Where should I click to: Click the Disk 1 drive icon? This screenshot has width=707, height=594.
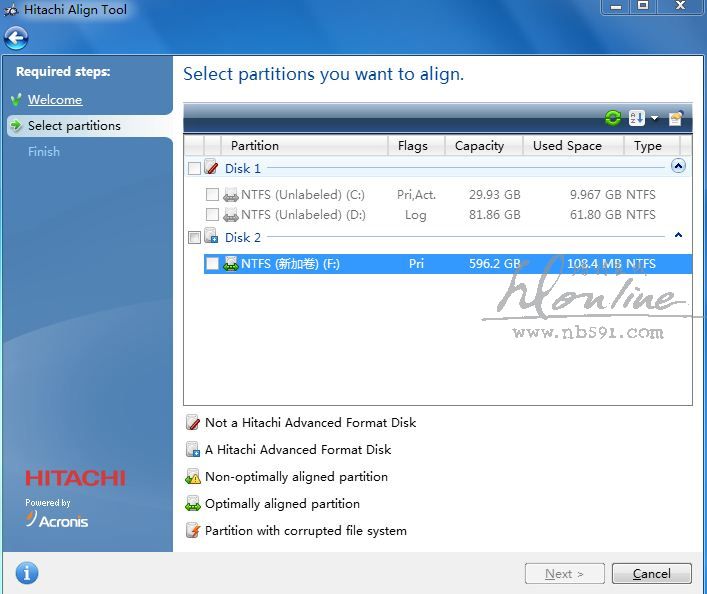pos(211,167)
